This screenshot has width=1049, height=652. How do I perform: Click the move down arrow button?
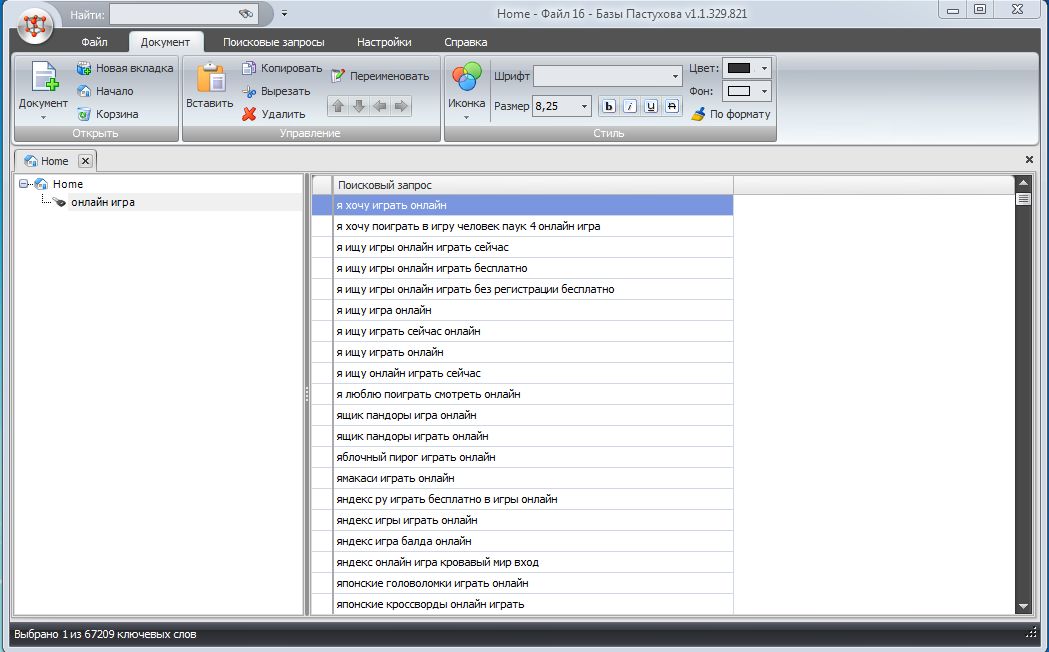coord(359,106)
